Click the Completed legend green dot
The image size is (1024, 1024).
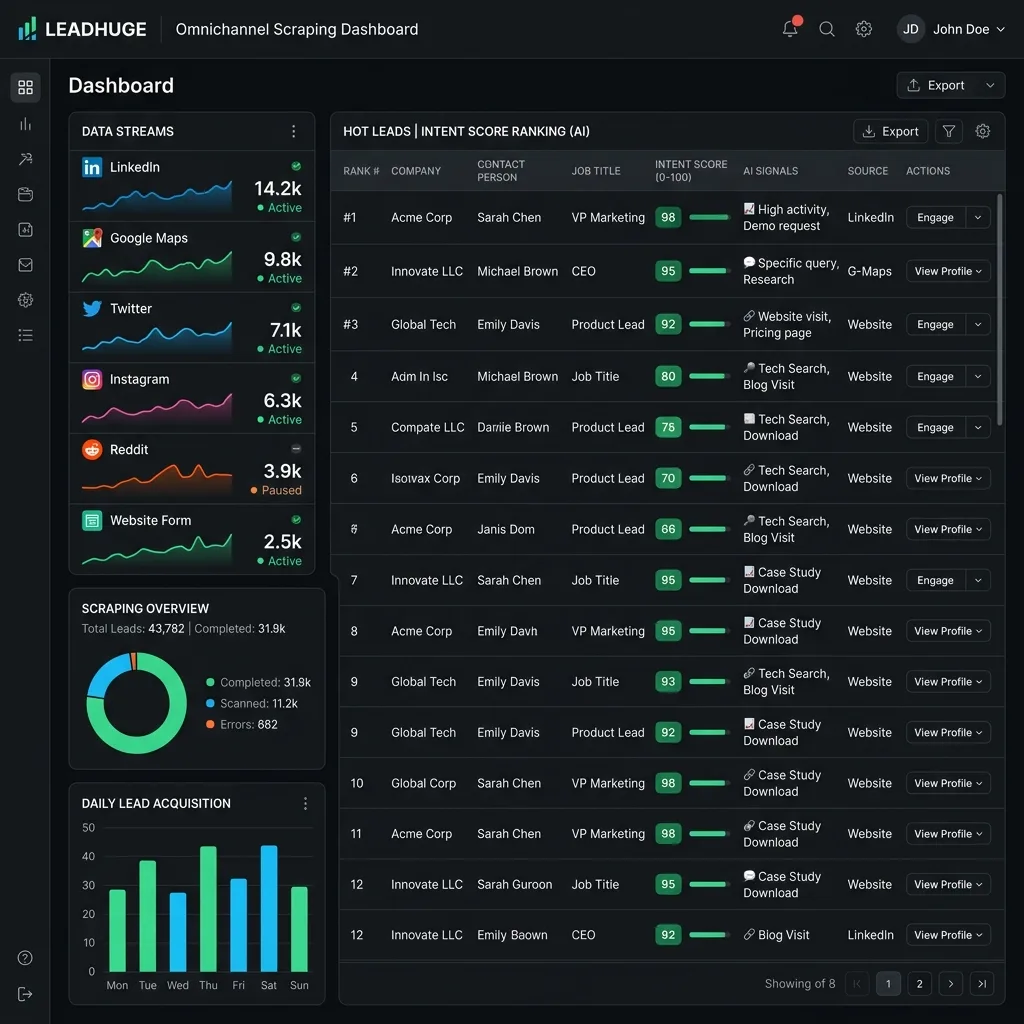tap(210, 682)
